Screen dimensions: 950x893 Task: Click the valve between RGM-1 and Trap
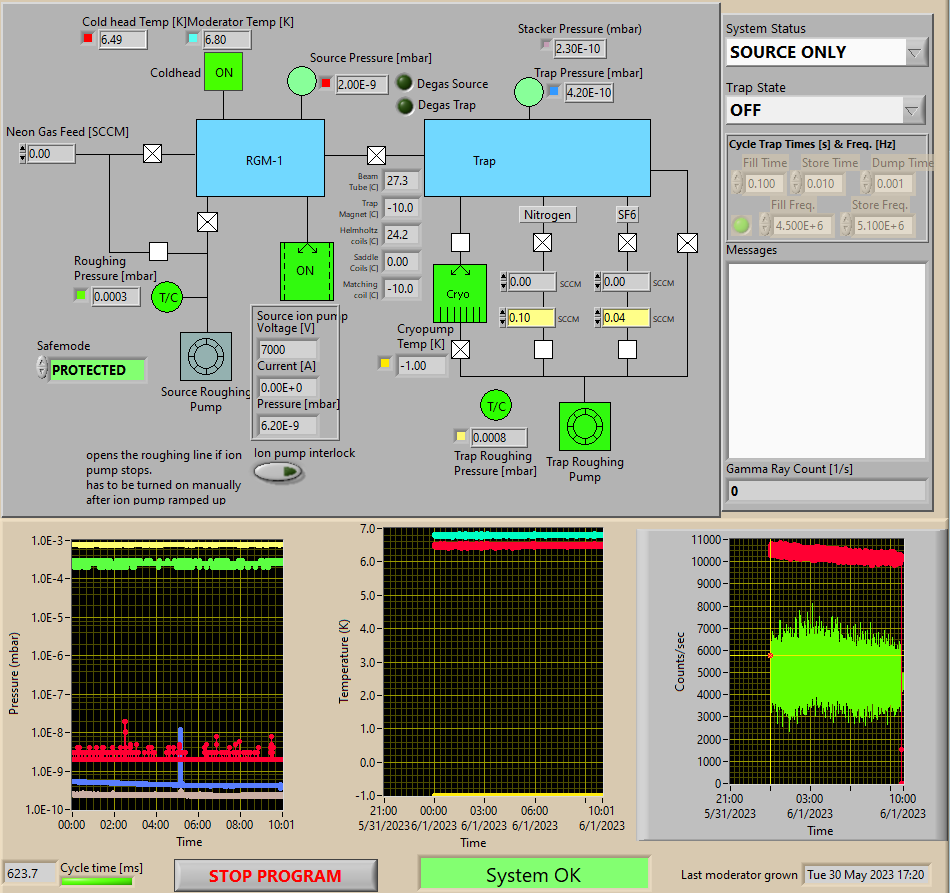click(x=376, y=155)
